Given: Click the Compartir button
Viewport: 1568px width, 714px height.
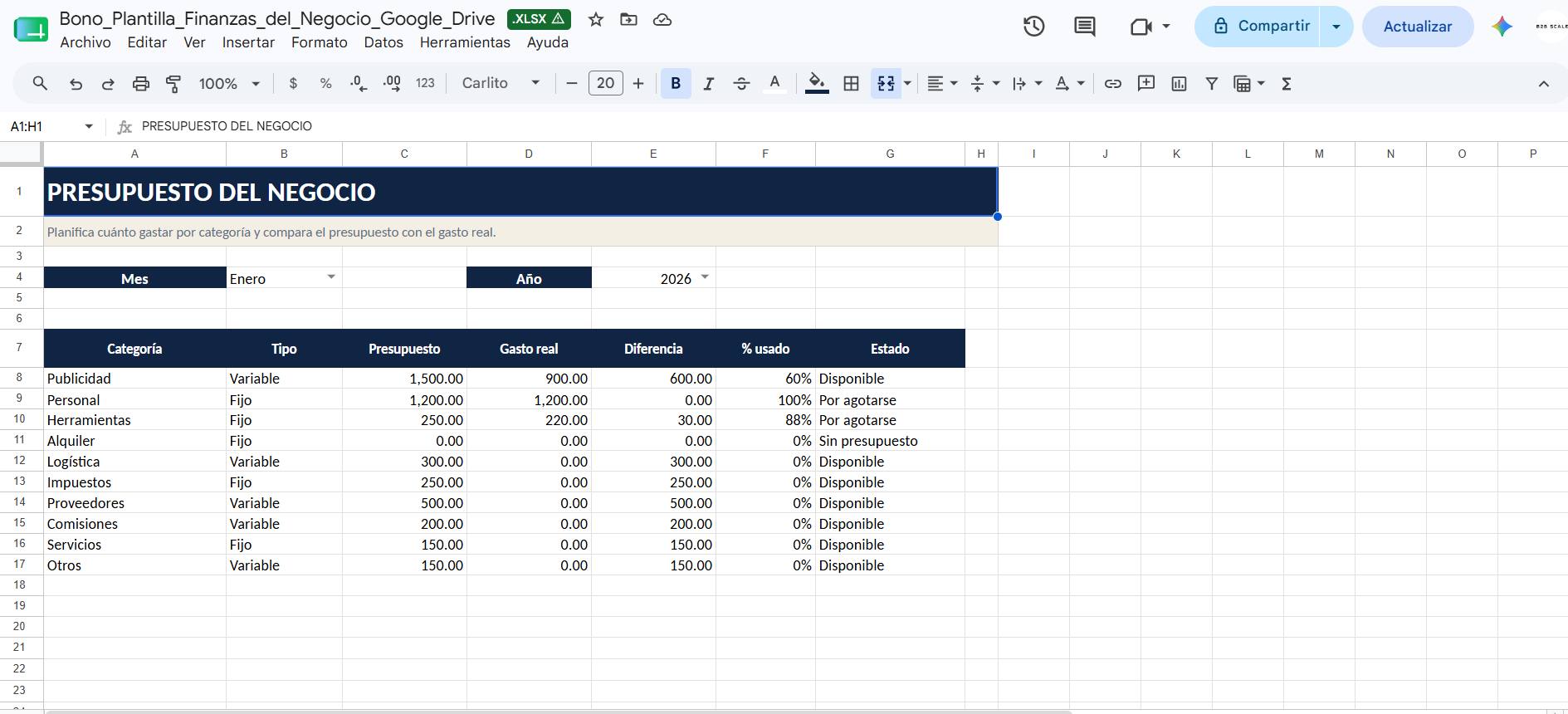Looking at the screenshot, I should pos(1258,27).
